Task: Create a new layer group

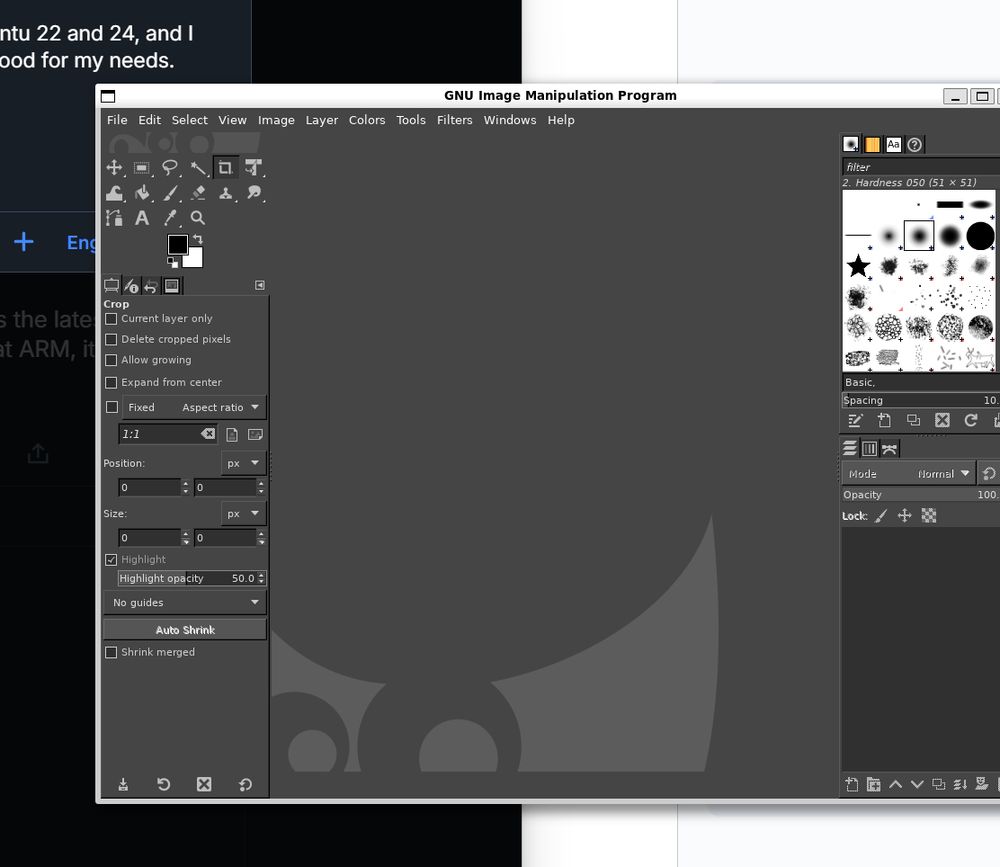Action: click(874, 784)
